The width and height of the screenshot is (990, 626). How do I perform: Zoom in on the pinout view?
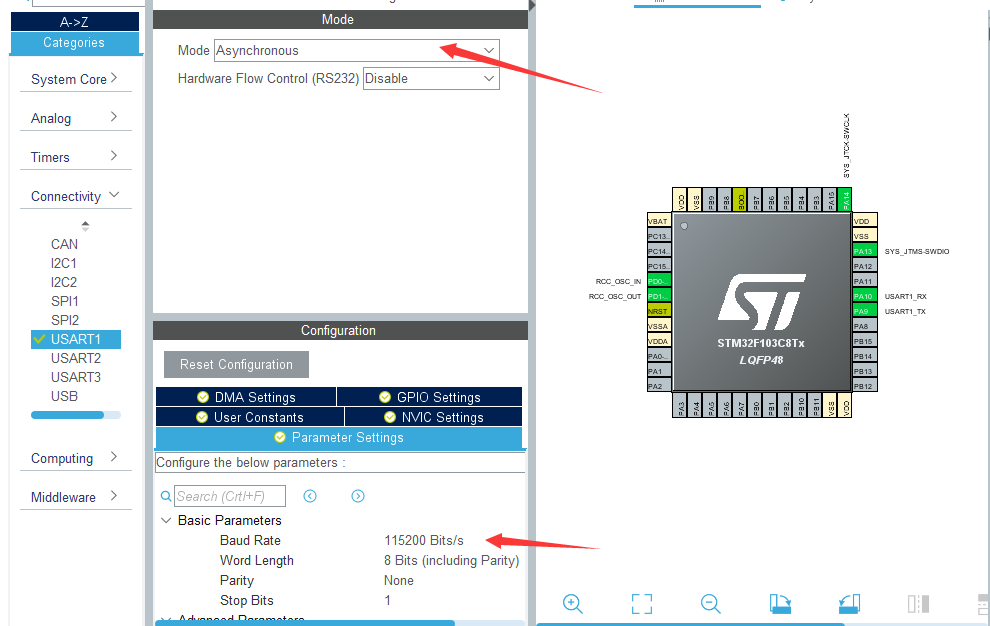[572, 603]
